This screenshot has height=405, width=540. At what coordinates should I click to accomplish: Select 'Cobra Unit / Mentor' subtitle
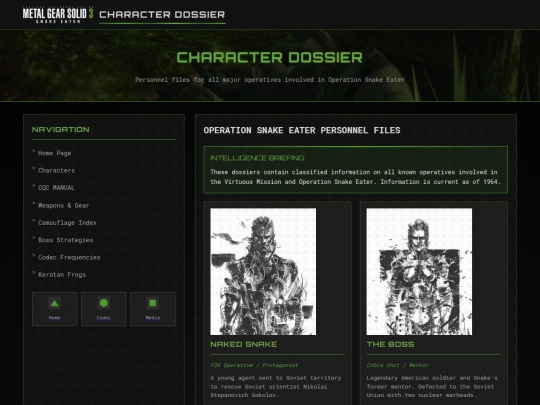[x=397, y=365]
